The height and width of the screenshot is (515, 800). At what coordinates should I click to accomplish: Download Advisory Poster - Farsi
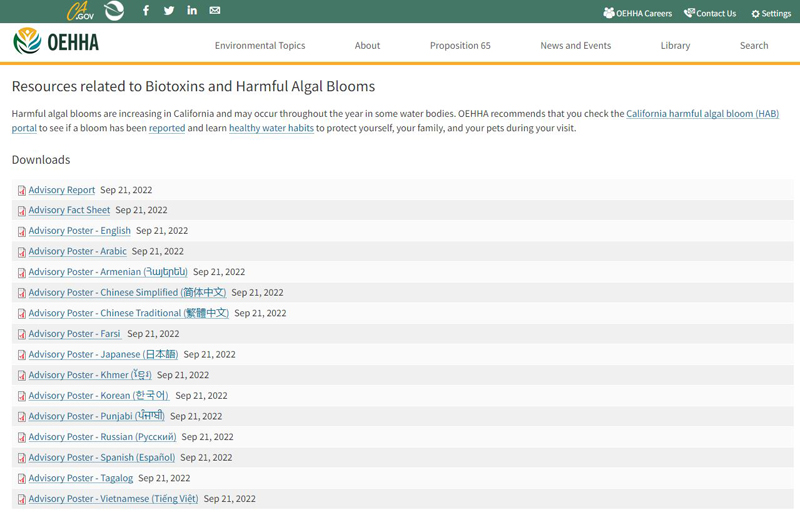(75, 334)
